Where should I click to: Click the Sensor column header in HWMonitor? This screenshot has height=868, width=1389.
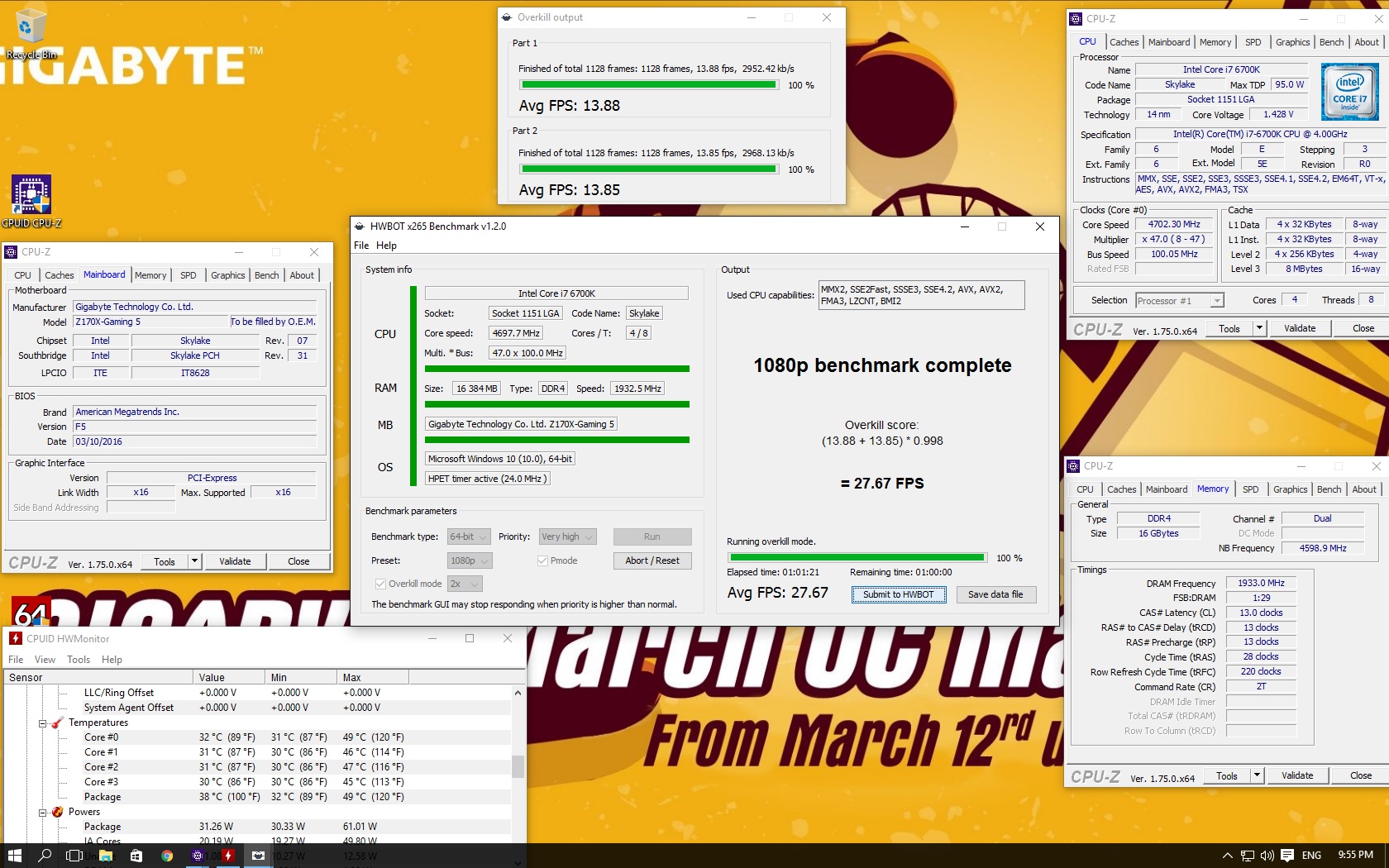point(98,677)
